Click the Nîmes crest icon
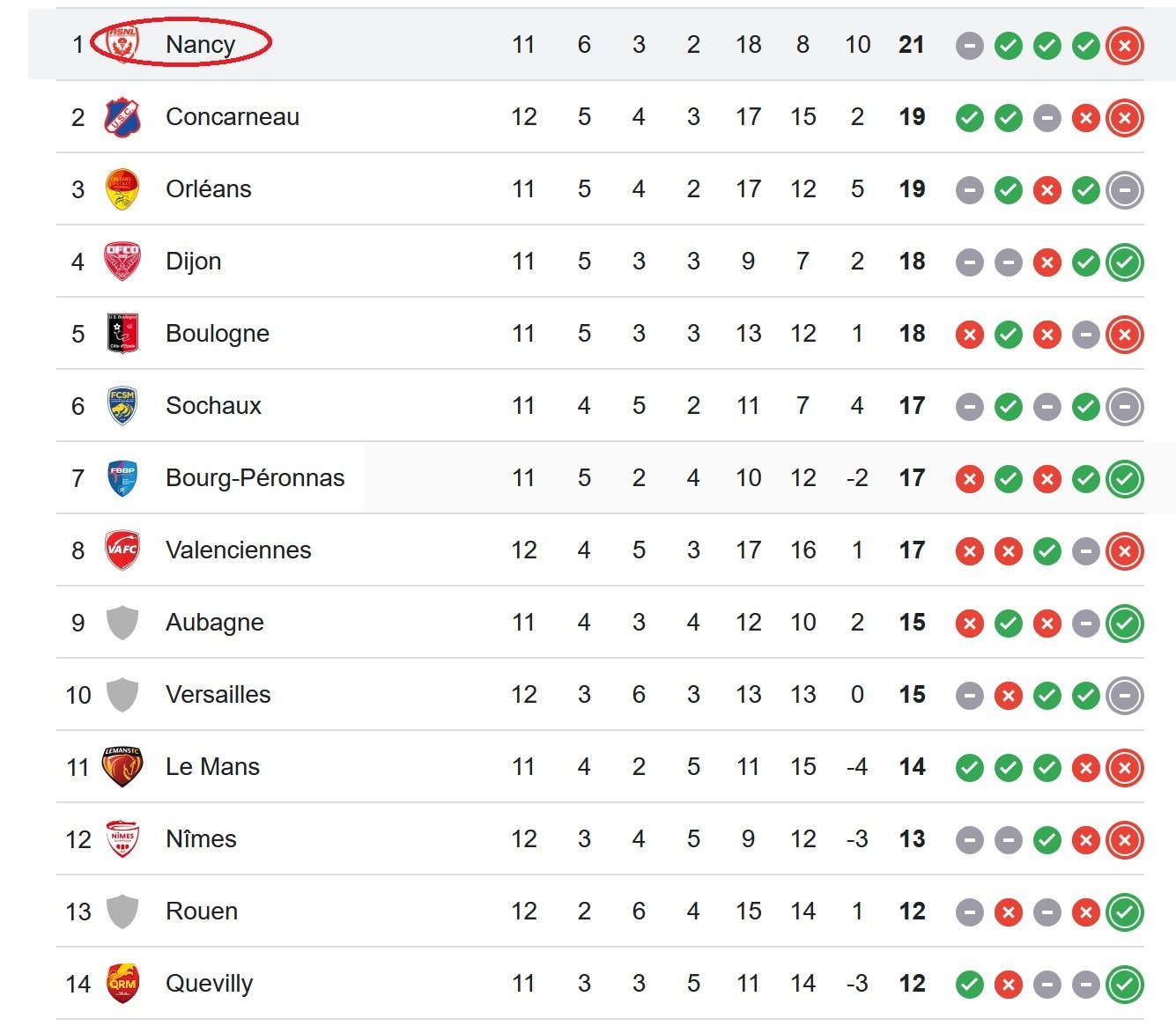The image size is (1176, 1026). (122, 838)
